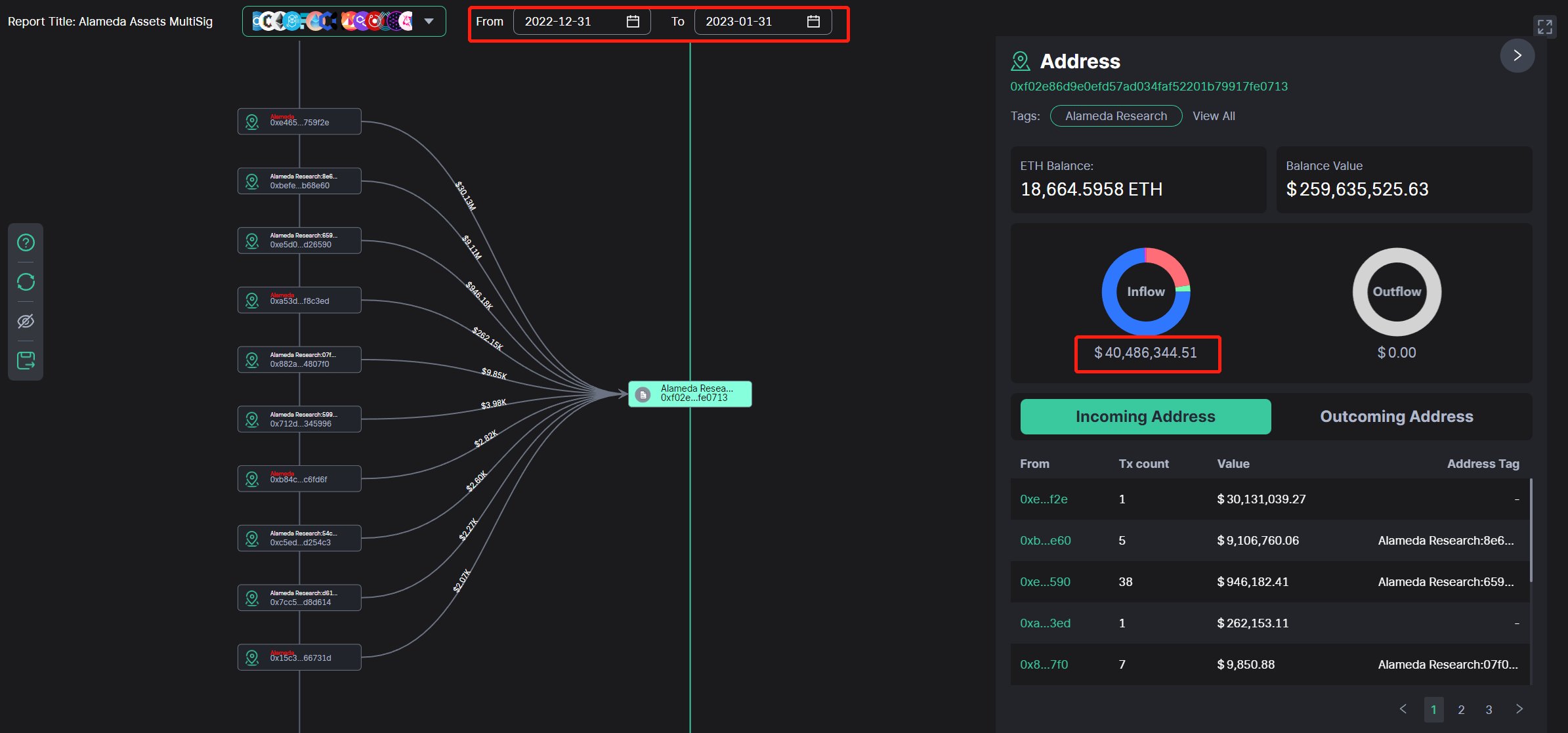This screenshot has width=1568, height=733.
Task: Open sender address 0xa...3ed link
Action: [1045, 623]
